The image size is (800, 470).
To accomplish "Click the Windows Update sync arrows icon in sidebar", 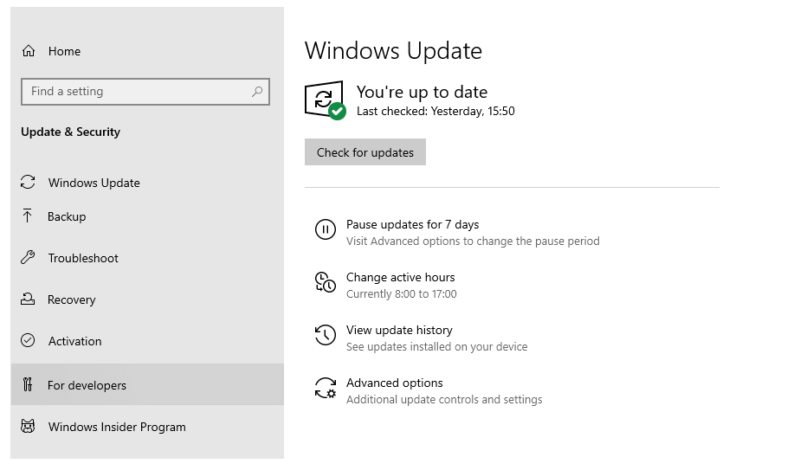I will tap(28, 182).
